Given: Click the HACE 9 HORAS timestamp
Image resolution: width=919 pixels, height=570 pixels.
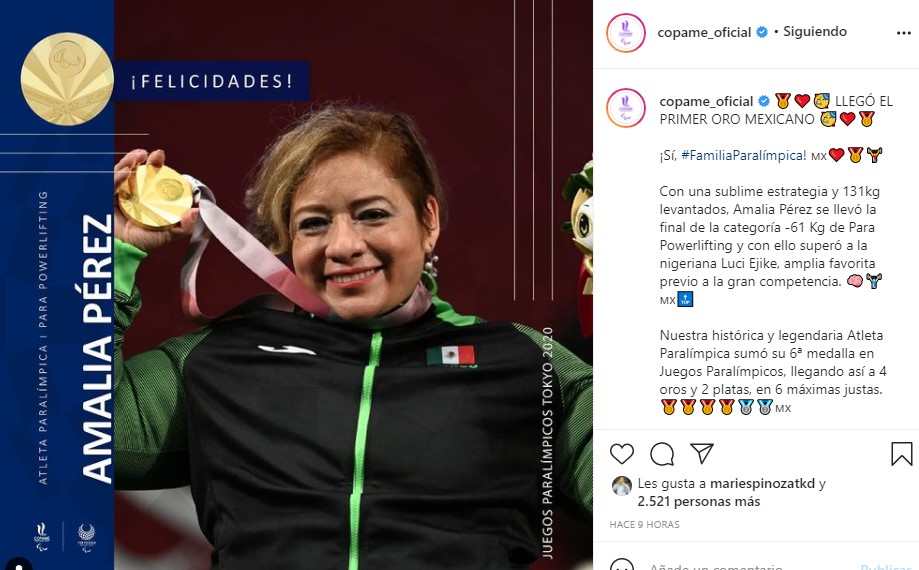Looking at the screenshot, I should pyautogui.click(x=644, y=524).
